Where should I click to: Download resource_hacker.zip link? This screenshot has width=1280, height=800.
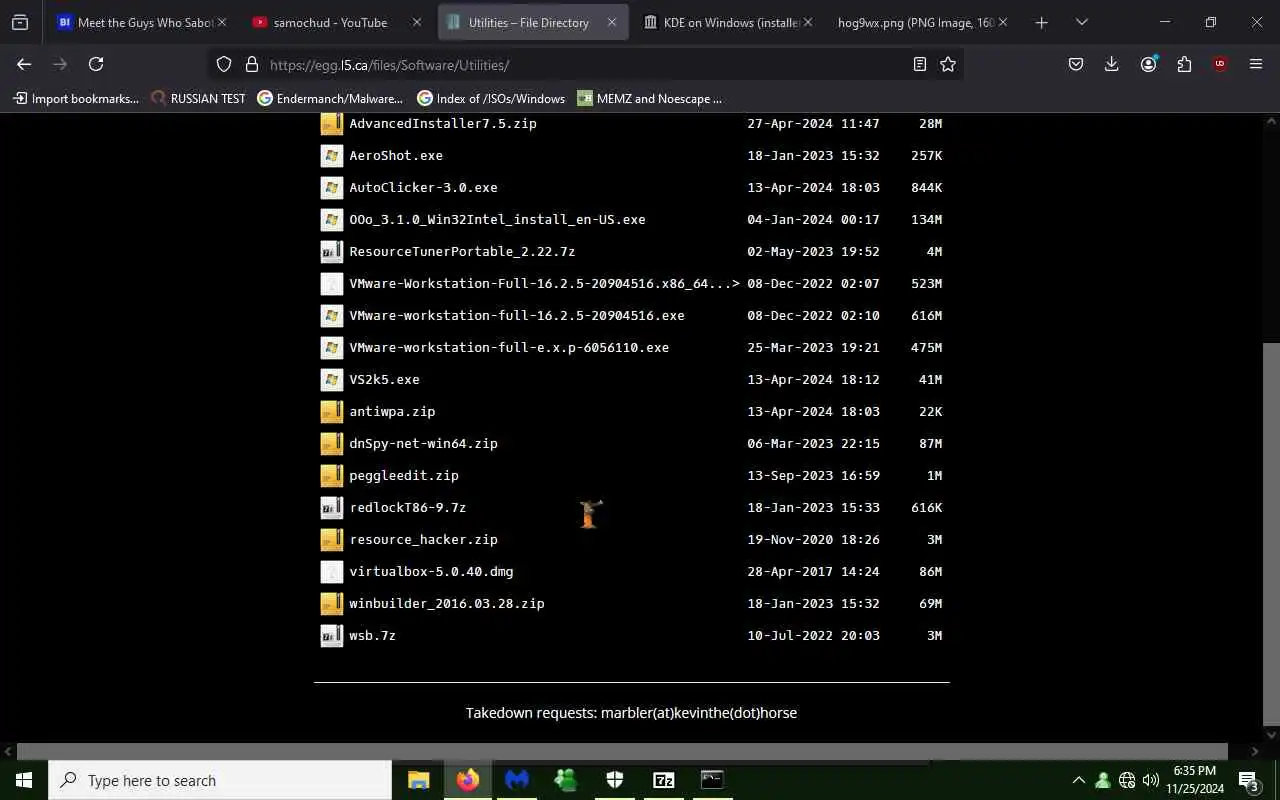423,540
